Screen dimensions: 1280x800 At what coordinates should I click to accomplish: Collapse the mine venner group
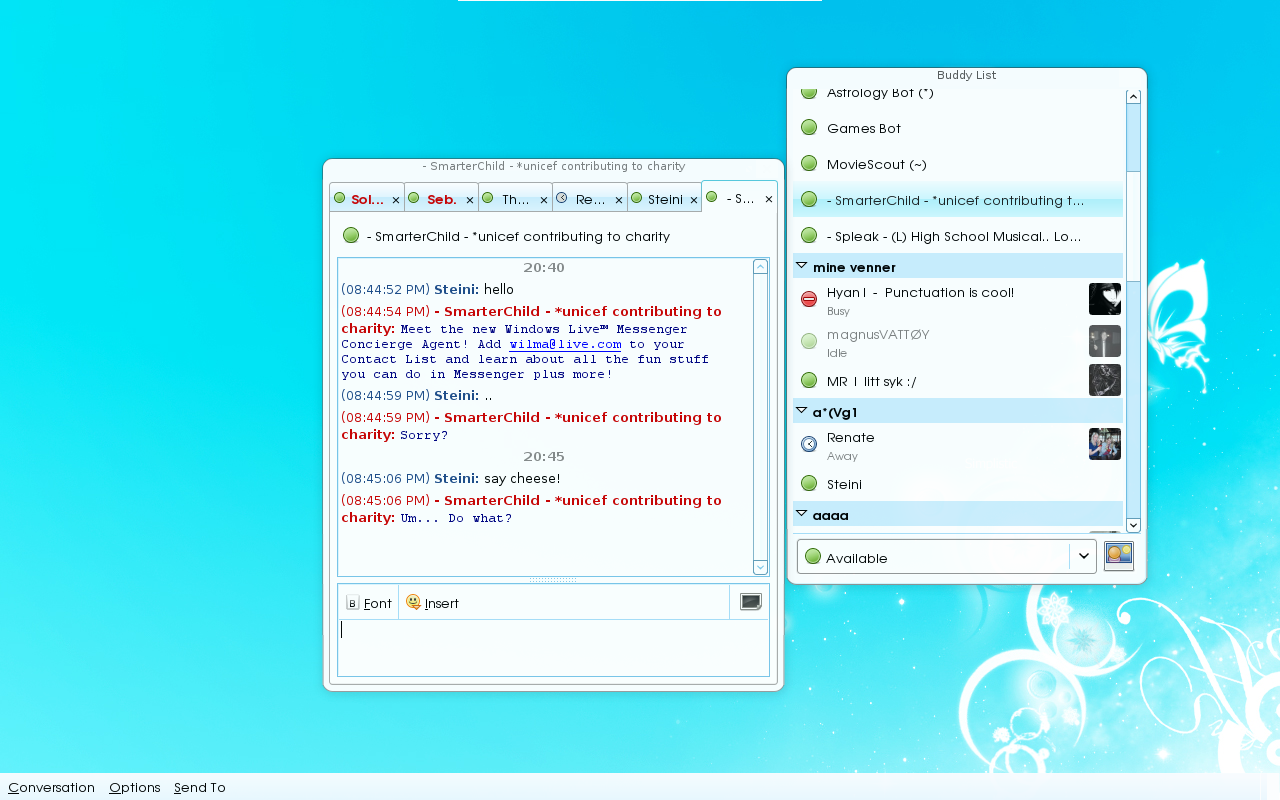click(x=801, y=266)
